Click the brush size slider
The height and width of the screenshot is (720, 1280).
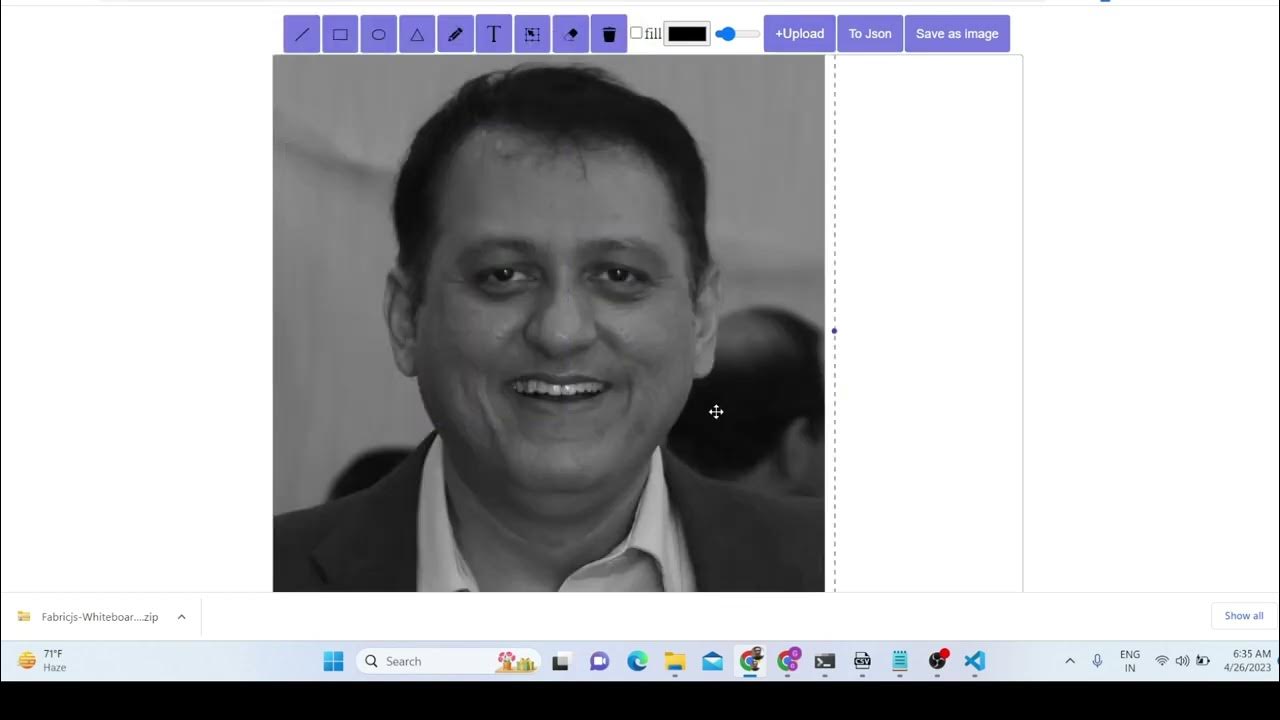(738, 34)
